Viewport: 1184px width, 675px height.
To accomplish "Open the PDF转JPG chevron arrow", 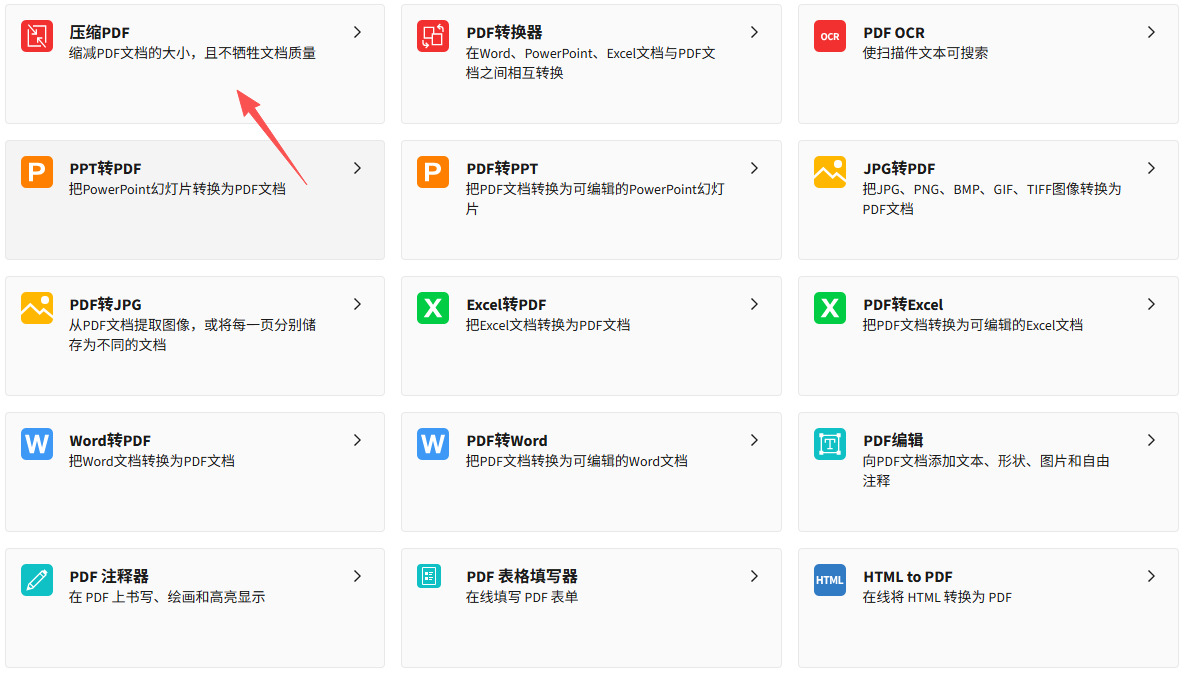I will (357, 304).
